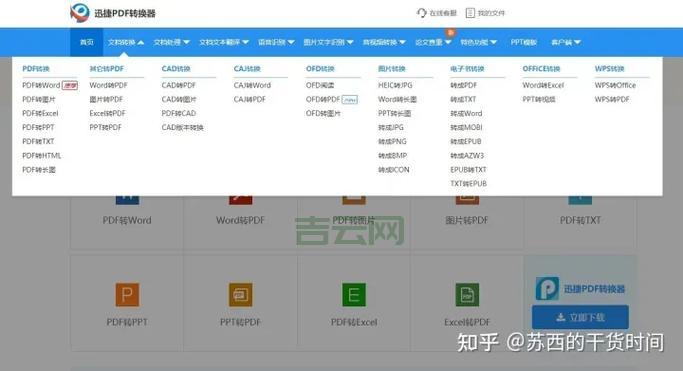
Task: Select 转成Word under 电子书转换
Action: pos(466,113)
